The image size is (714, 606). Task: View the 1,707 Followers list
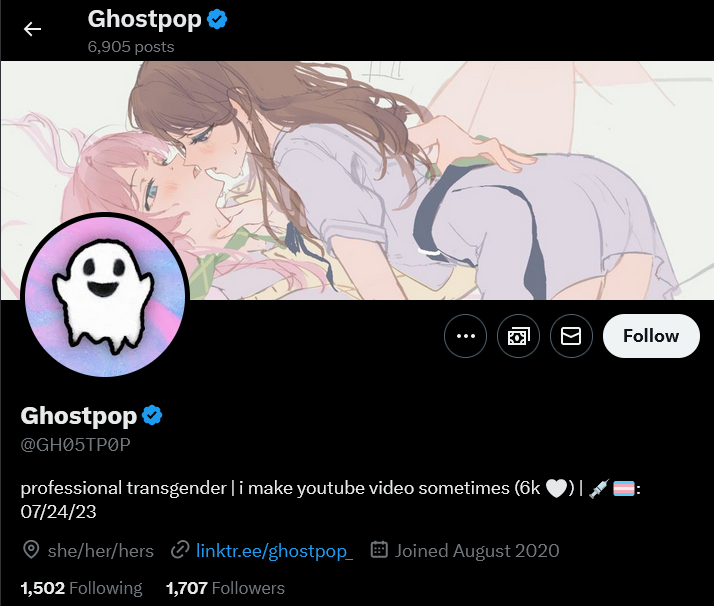tap(225, 588)
